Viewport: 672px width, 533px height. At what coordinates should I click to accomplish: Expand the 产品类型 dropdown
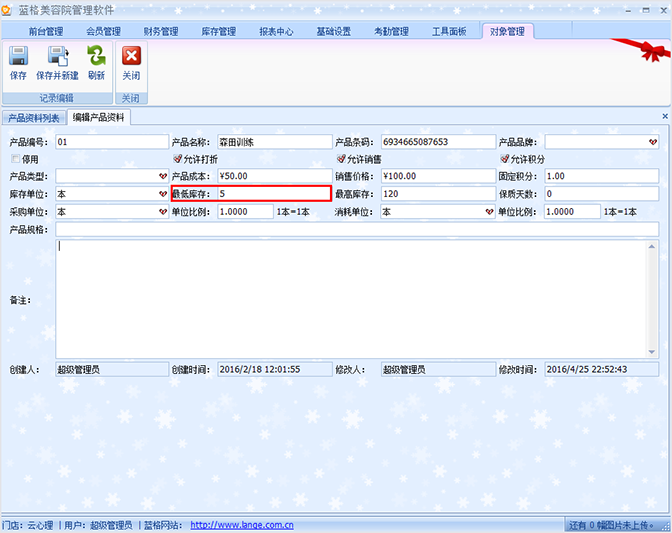coord(162,177)
